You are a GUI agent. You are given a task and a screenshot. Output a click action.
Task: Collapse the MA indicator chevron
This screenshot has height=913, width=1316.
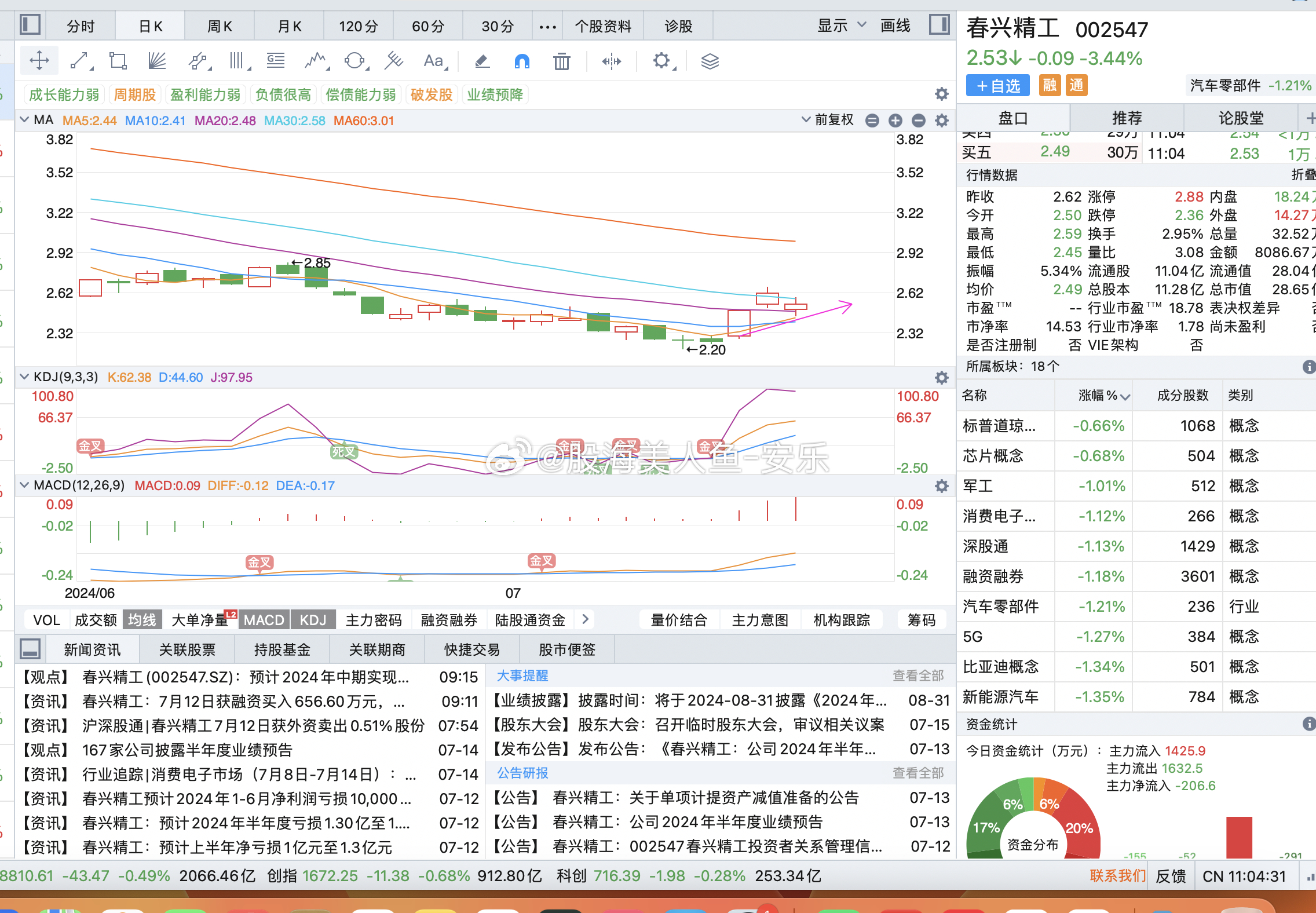[24, 120]
